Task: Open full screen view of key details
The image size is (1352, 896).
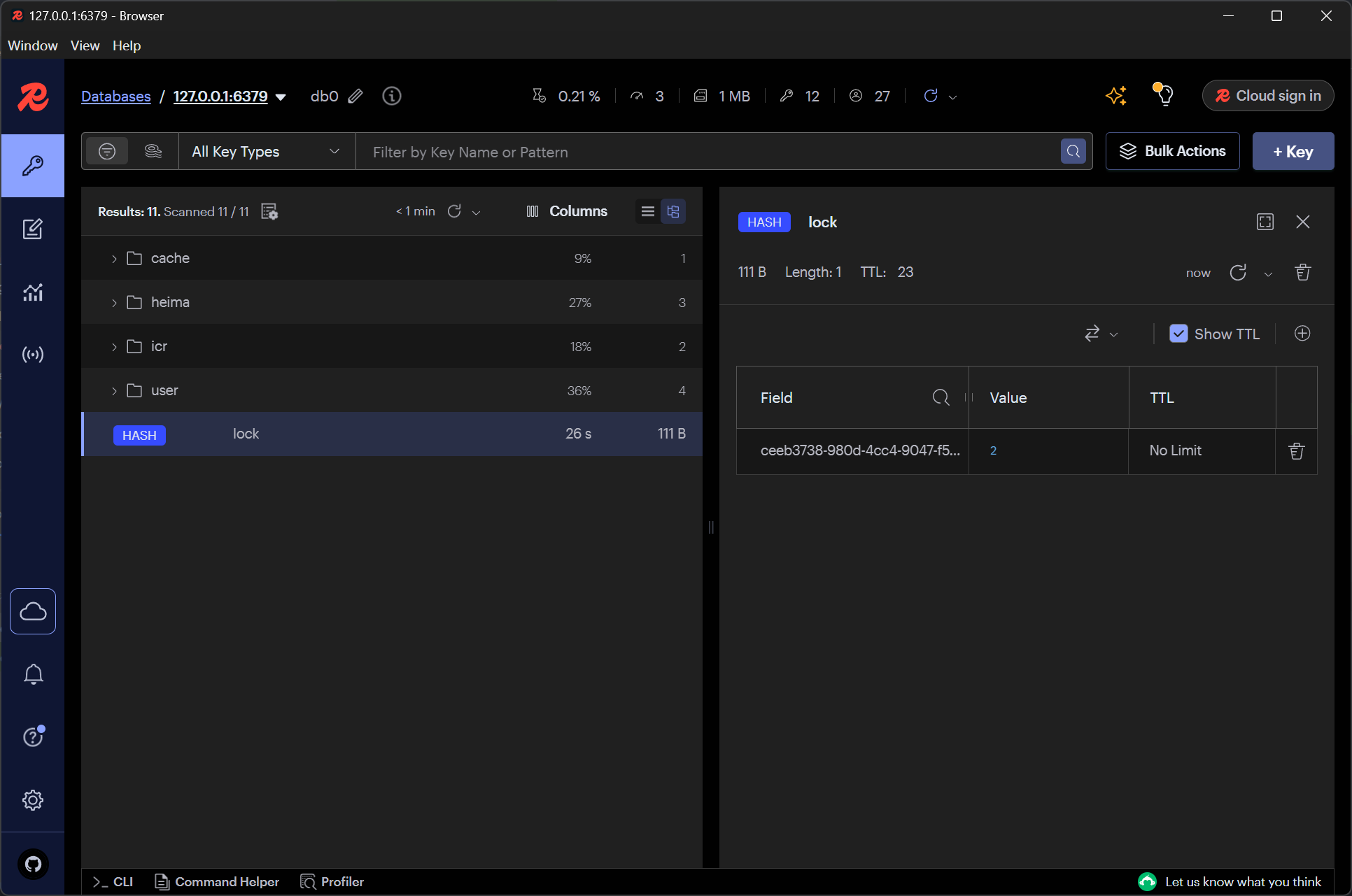Action: click(1265, 222)
